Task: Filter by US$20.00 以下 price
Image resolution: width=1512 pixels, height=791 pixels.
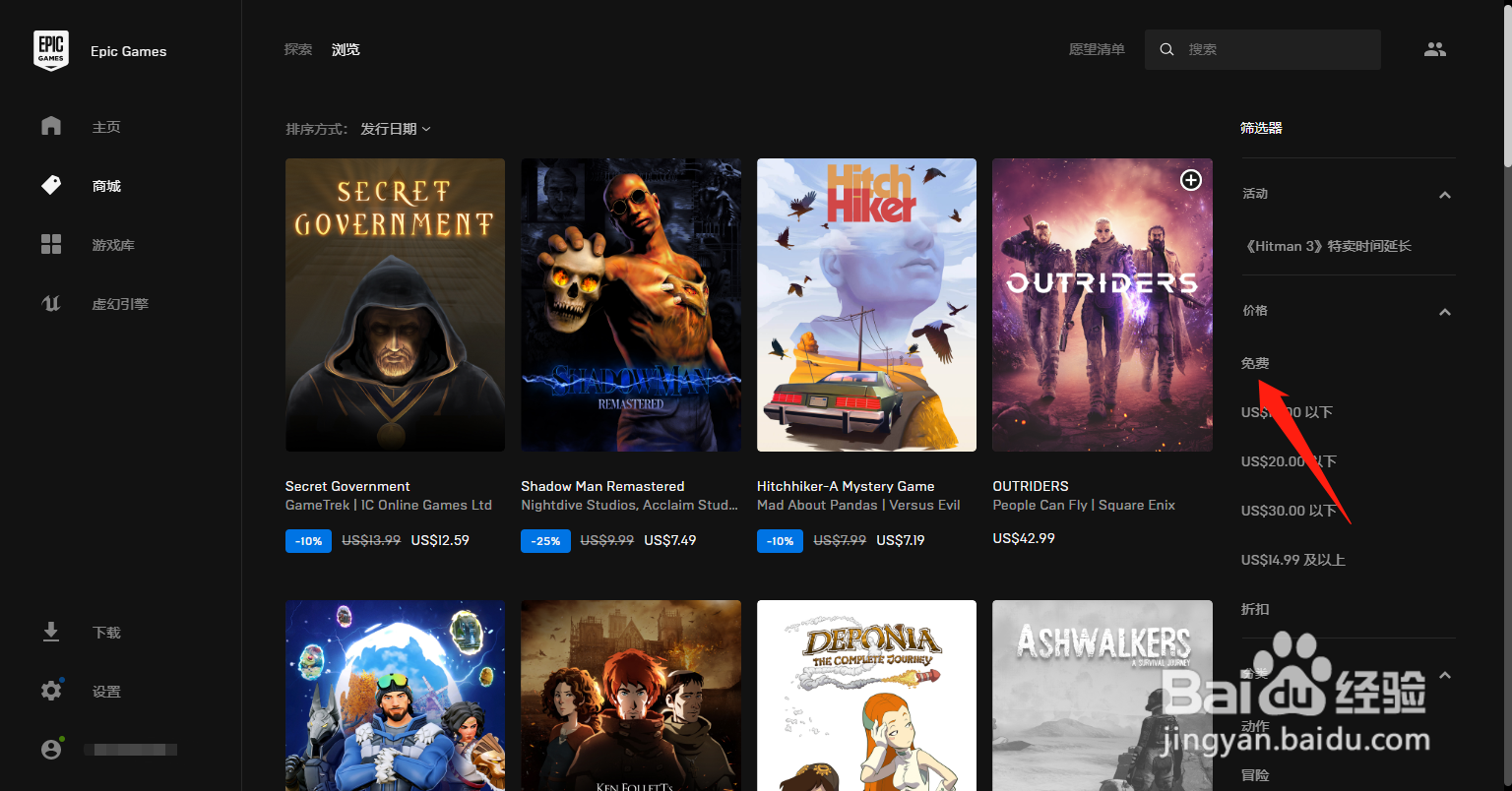Action: coord(1289,461)
